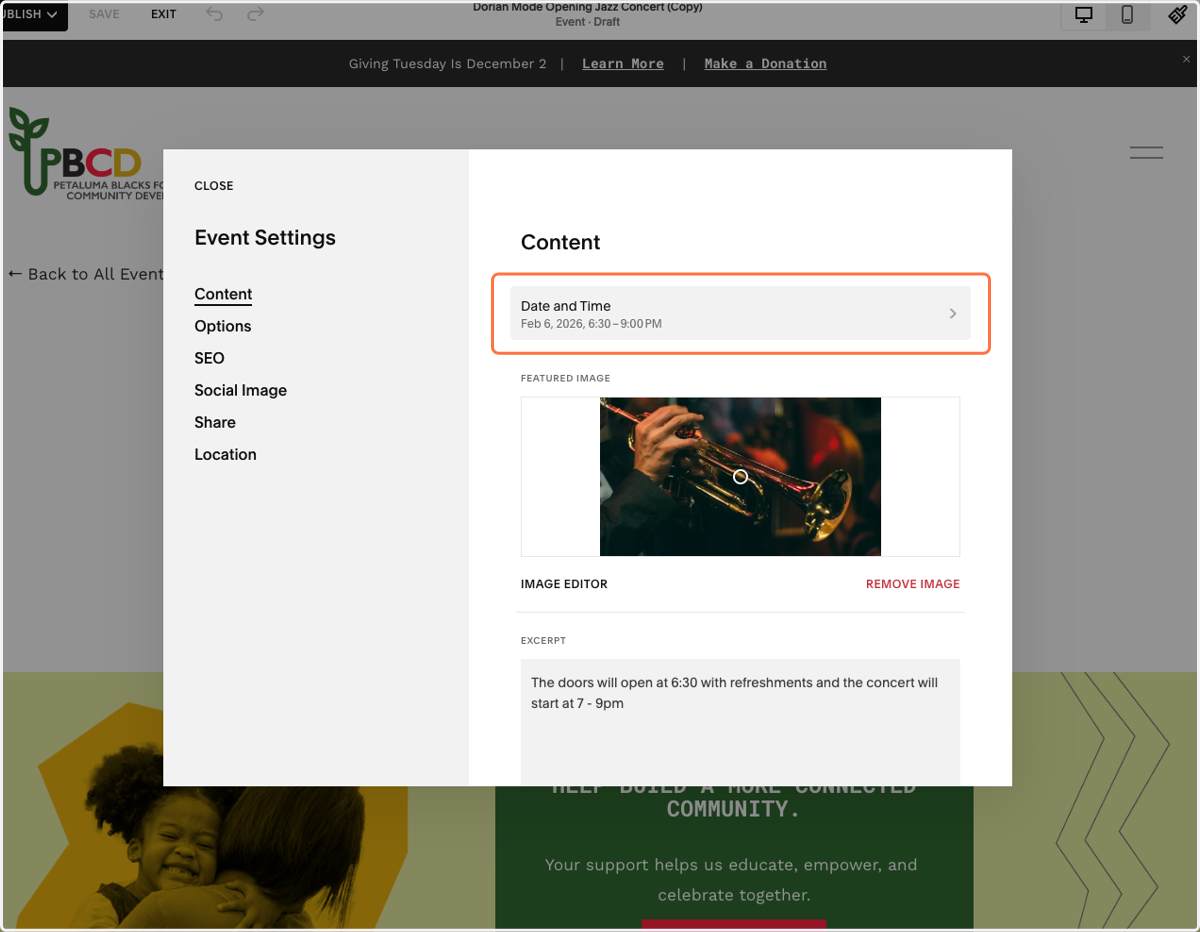Follow the Make a Donation link
Viewport: 1200px width, 932px height.
point(765,64)
